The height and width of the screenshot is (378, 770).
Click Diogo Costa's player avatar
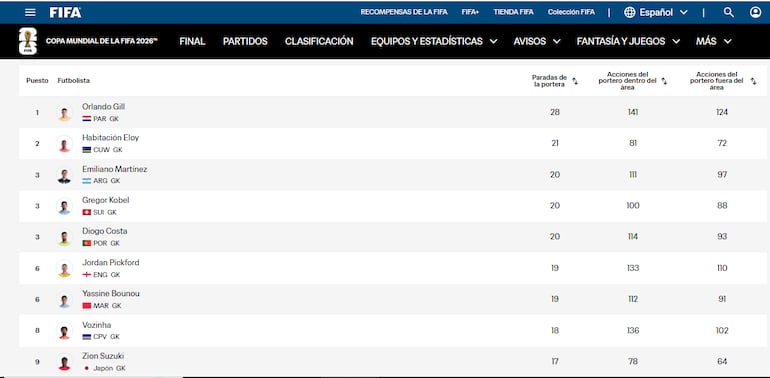[64, 238]
